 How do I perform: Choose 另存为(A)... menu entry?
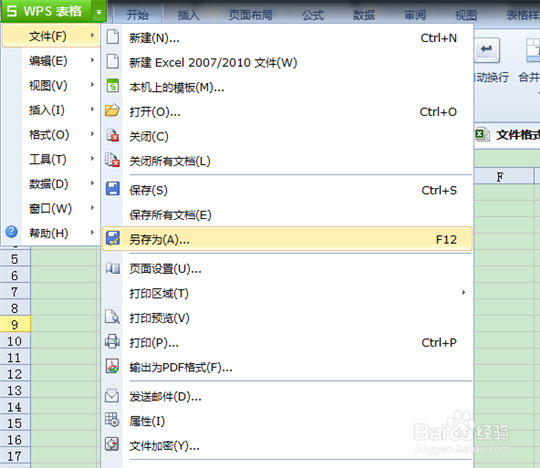click(287, 239)
